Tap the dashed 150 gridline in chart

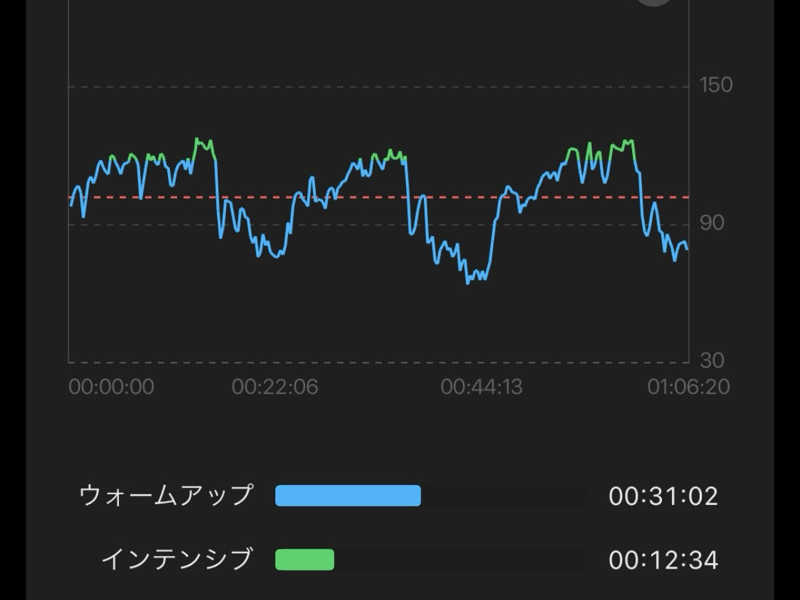pos(380,87)
